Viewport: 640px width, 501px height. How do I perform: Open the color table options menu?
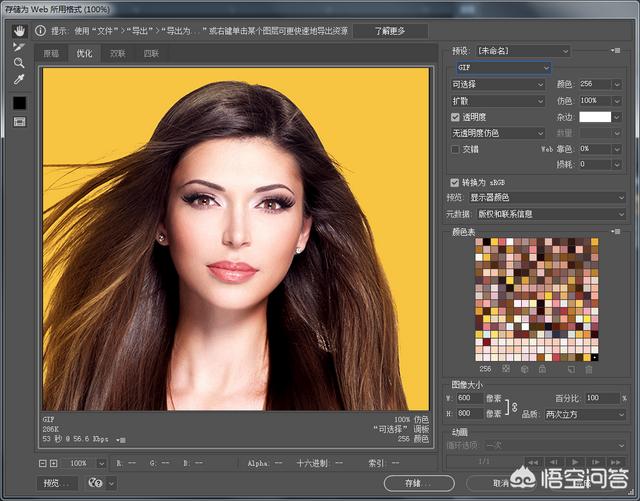[613, 231]
